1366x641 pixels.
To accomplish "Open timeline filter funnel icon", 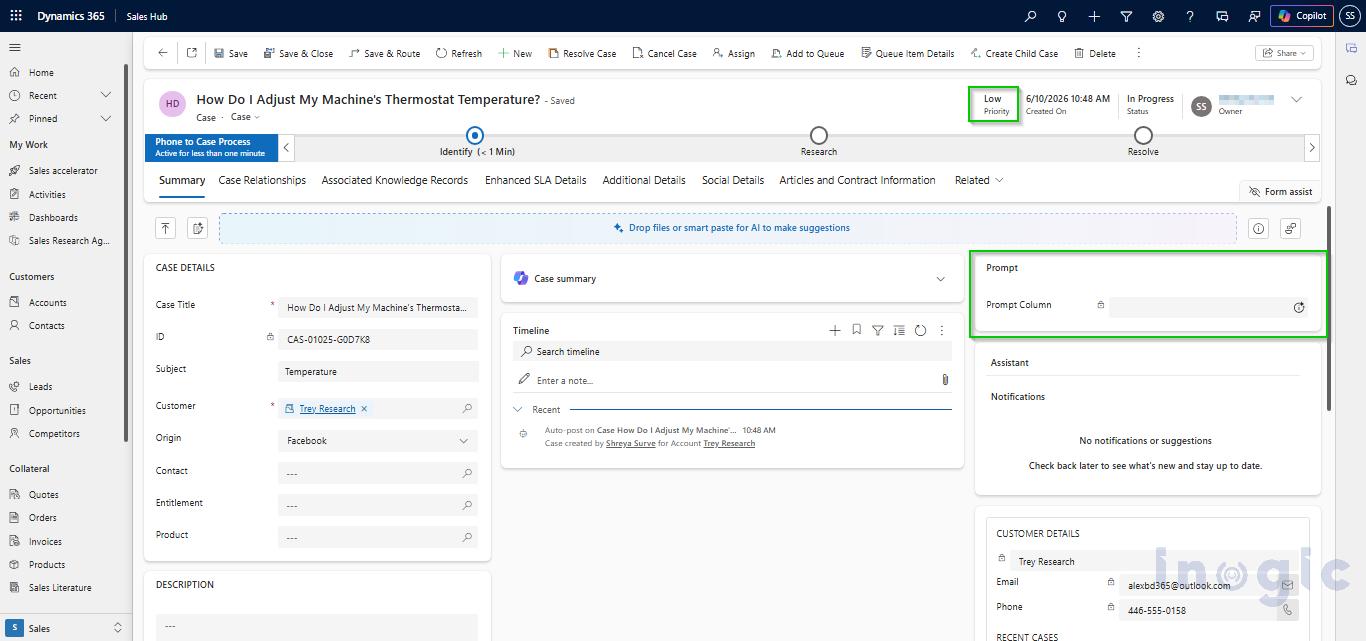I will point(878,330).
